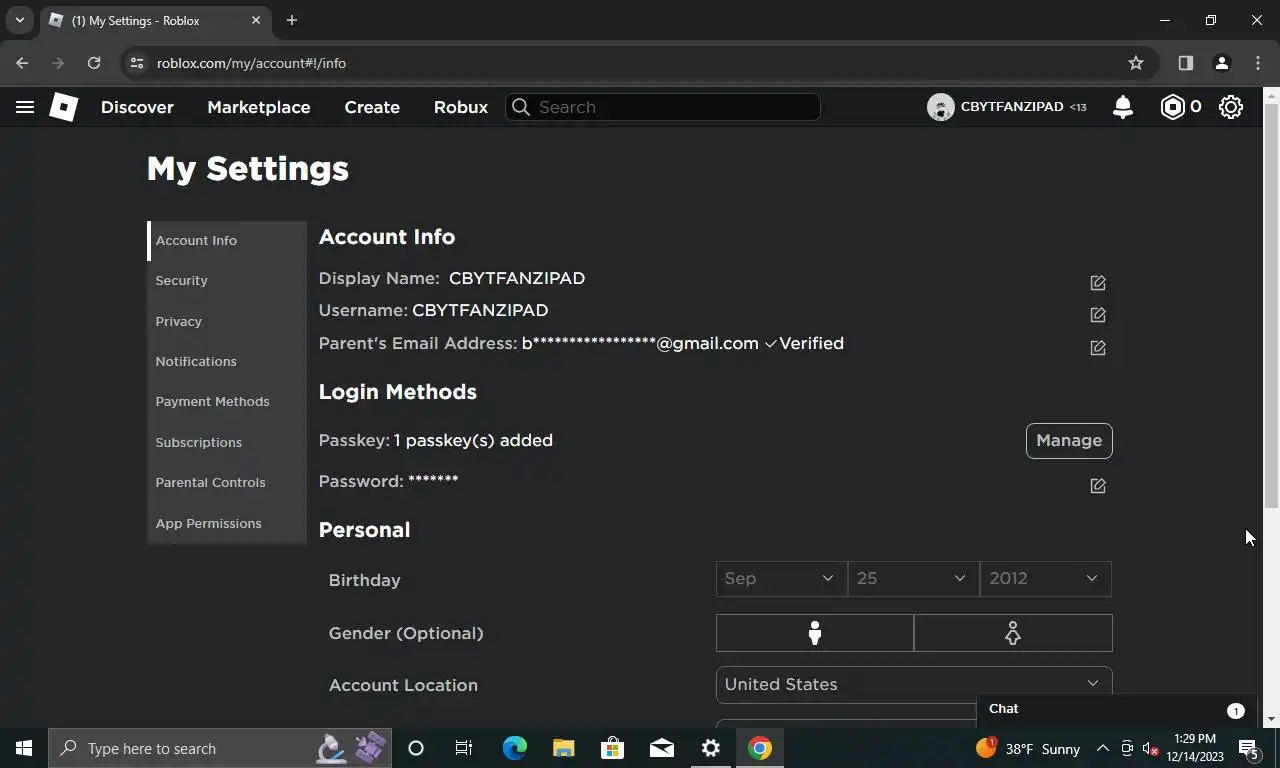This screenshot has width=1280, height=768.
Task: Click the address bar URL
Action: coord(251,63)
